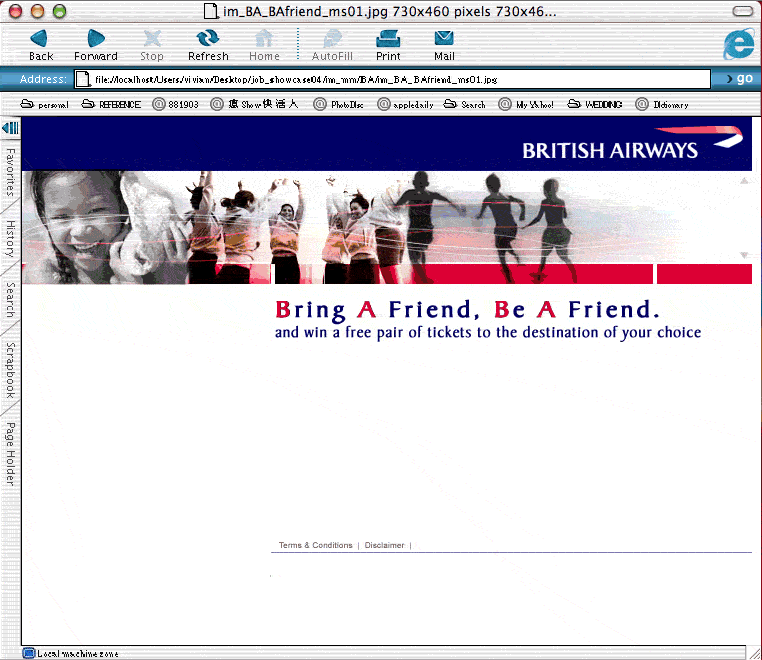Open the PhotoDisc bookmark

[339, 104]
